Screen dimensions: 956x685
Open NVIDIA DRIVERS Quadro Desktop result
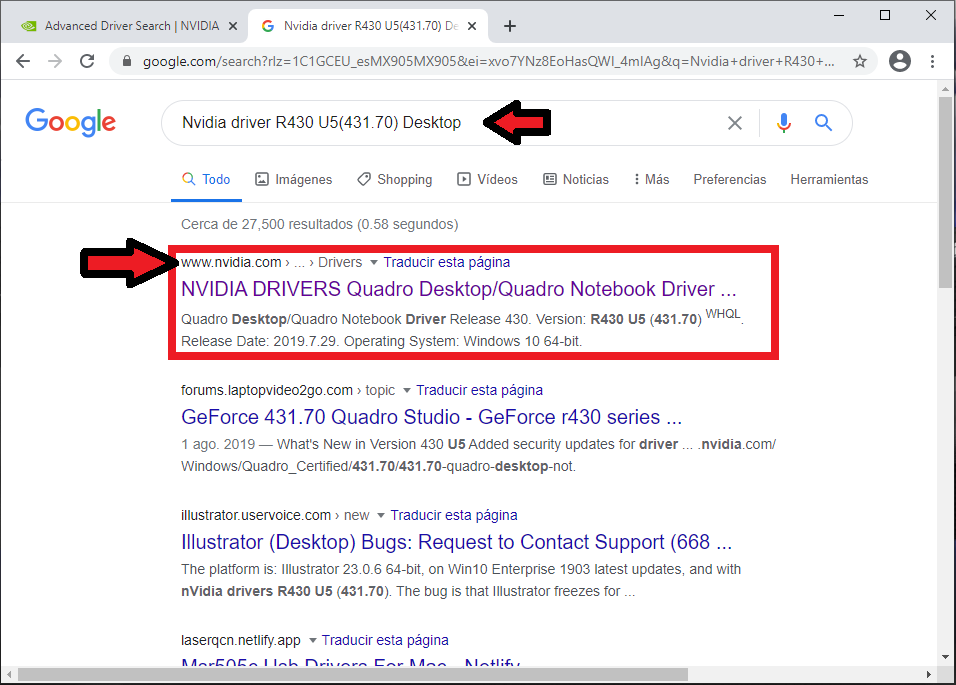point(458,289)
